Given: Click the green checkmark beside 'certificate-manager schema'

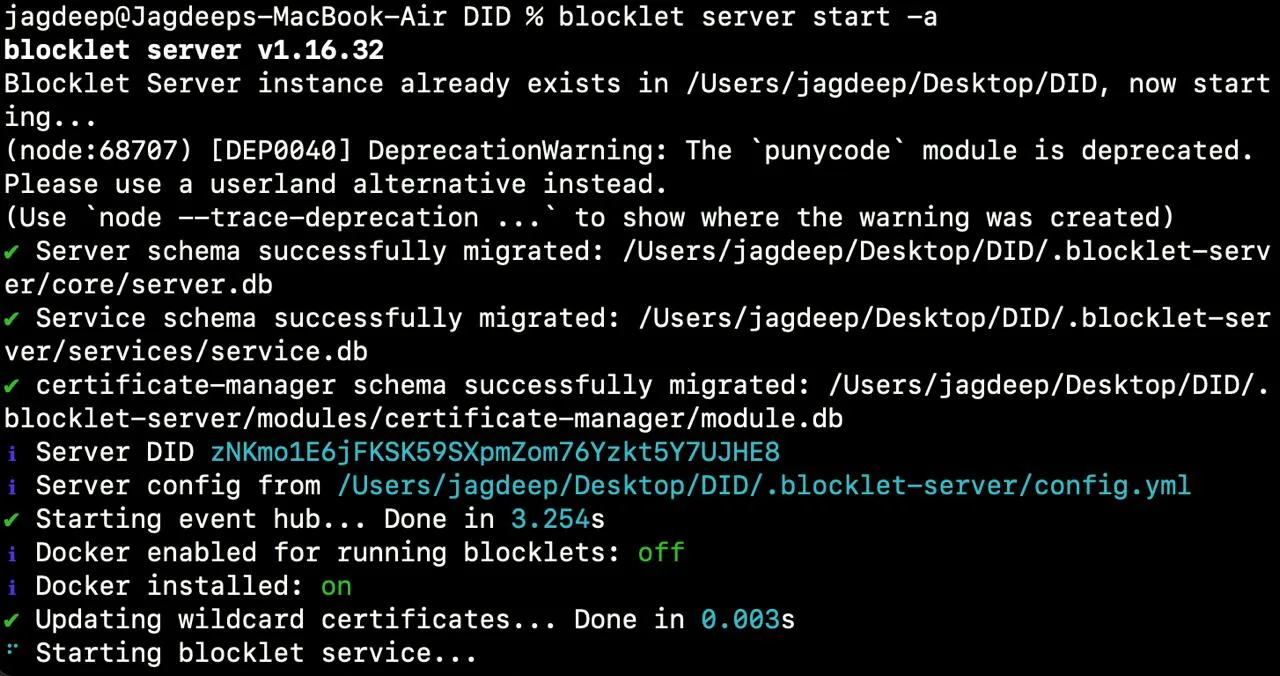Looking at the screenshot, I should point(12,386).
